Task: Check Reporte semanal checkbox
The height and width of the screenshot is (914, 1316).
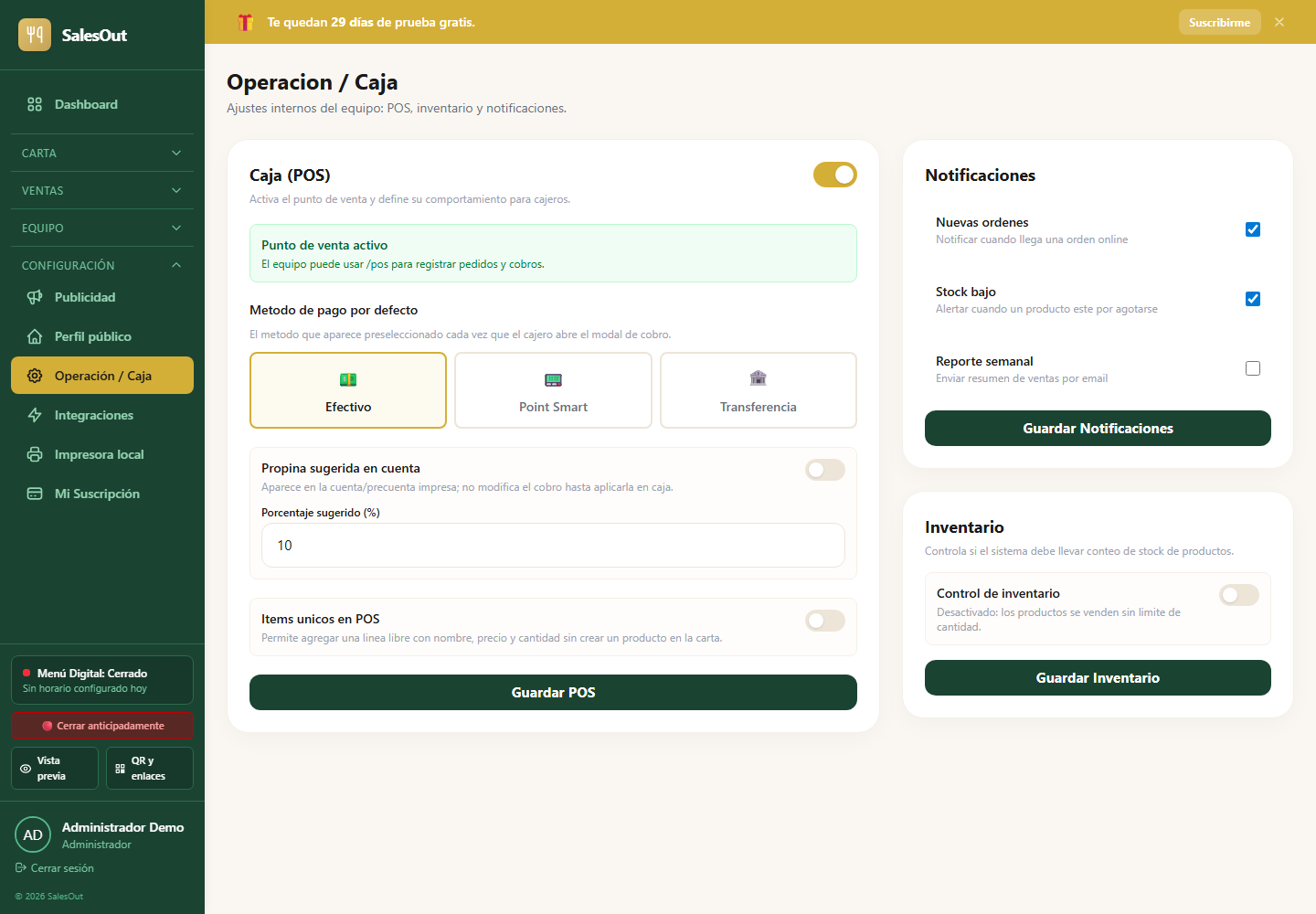Action: click(x=1253, y=368)
